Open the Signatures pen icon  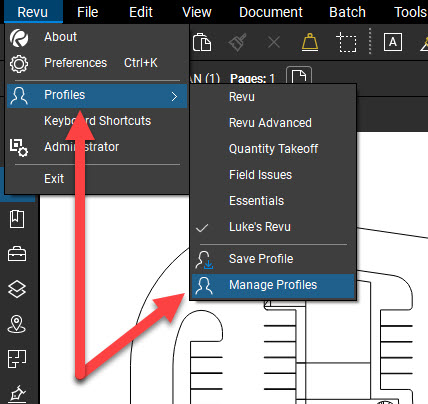(x=17, y=394)
